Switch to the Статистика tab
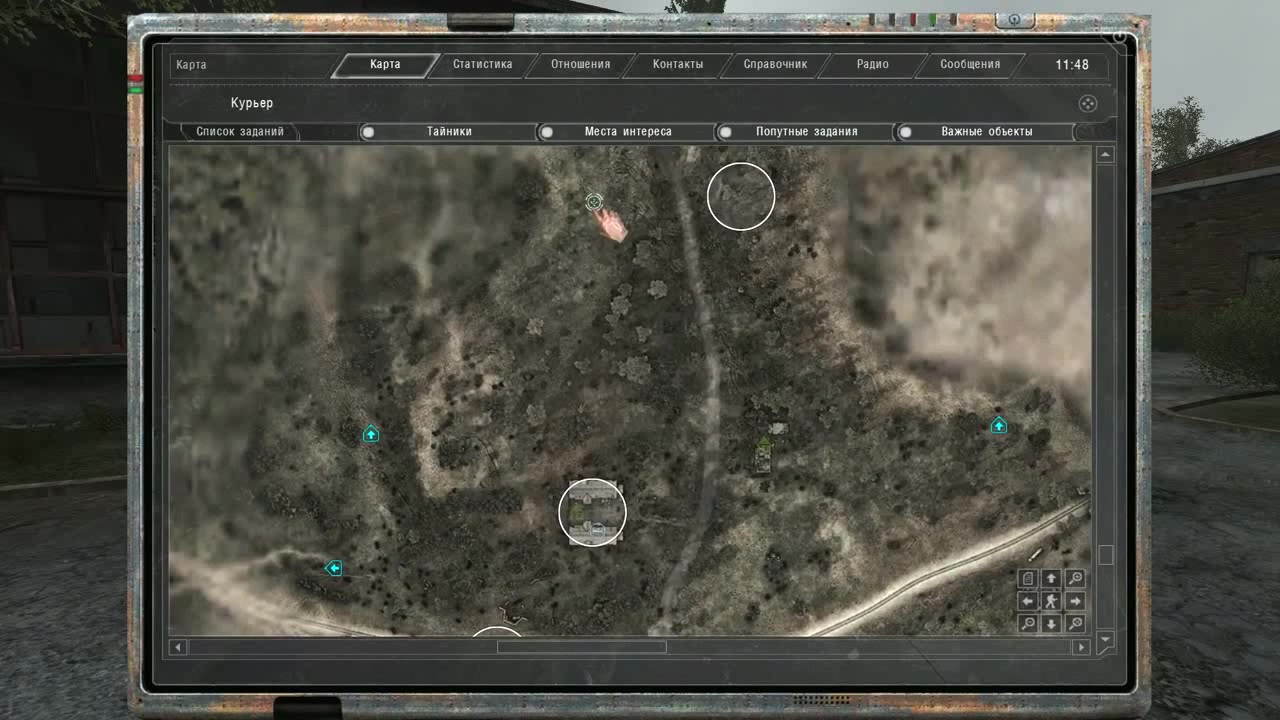The width and height of the screenshot is (1280, 720). pos(482,65)
